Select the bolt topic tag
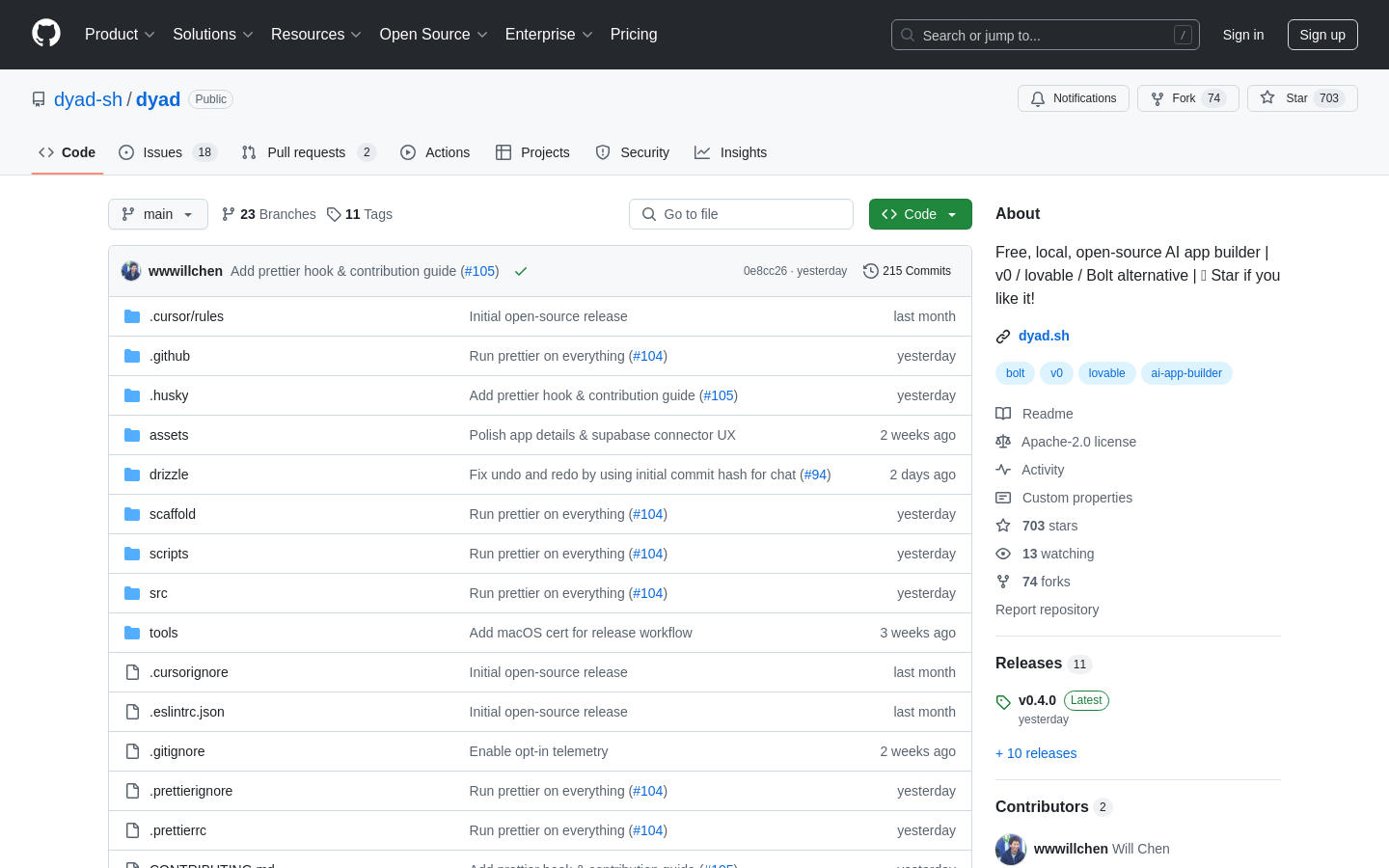This screenshot has width=1389, height=868. pyautogui.click(x=1016, y=373)
